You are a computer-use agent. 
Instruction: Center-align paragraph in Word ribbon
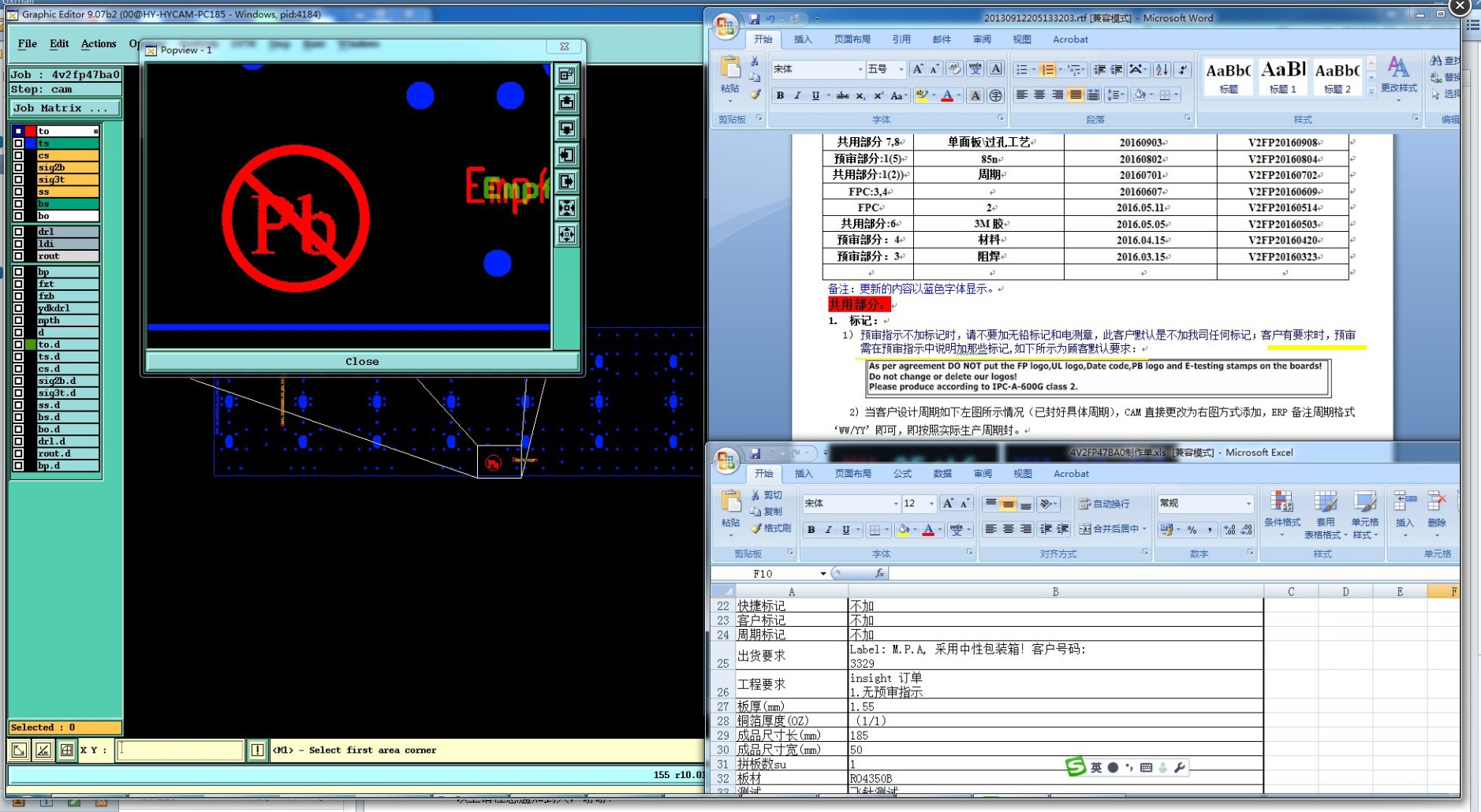1039,95
